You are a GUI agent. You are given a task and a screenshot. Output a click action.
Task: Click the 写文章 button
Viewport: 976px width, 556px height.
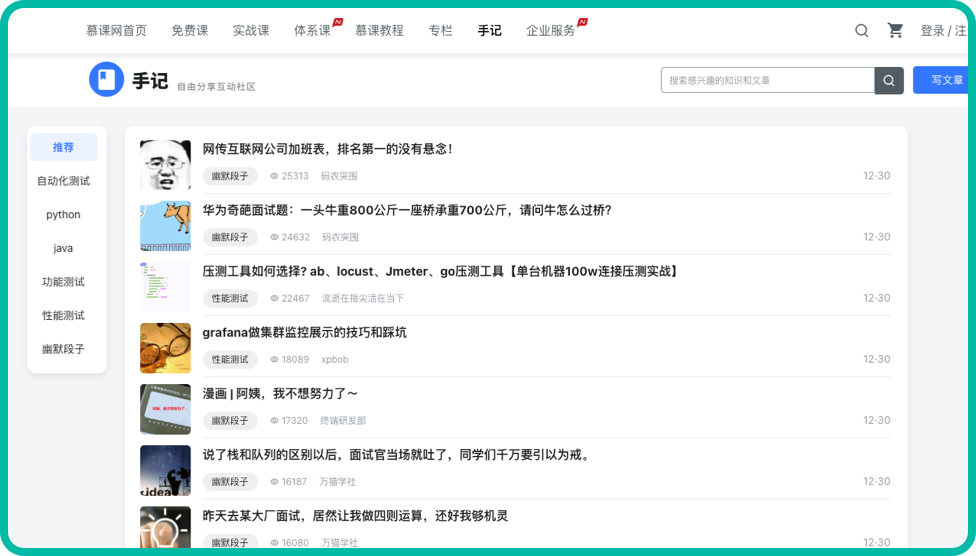click(942, 81)
